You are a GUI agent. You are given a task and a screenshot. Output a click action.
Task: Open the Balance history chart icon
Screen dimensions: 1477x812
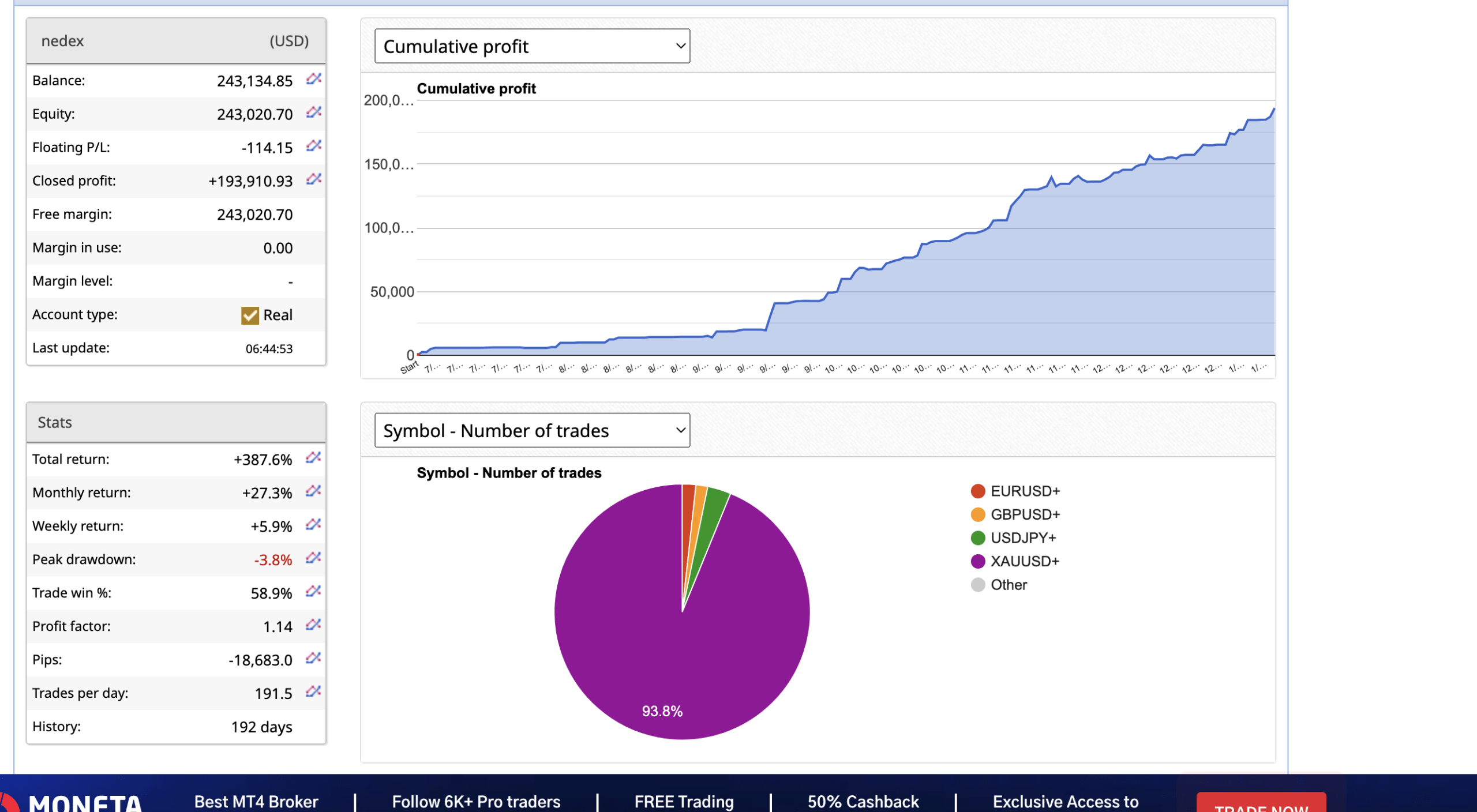(x=312, y=80)
